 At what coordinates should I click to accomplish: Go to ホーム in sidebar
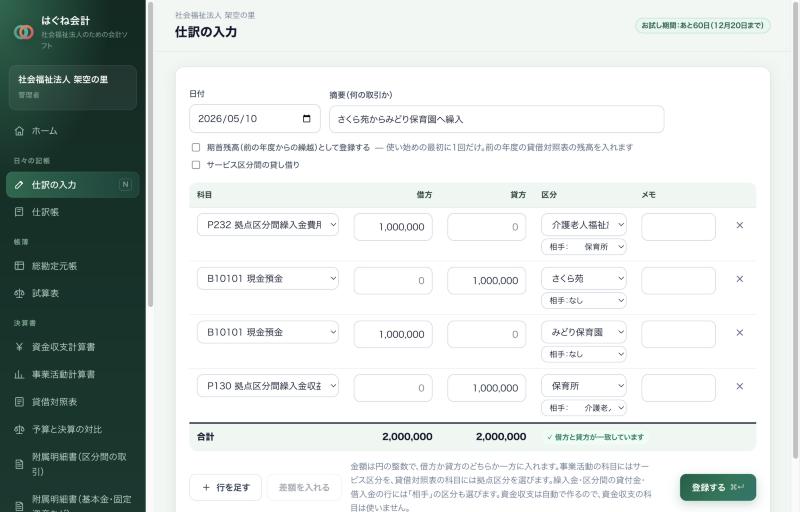click(72, 131)
